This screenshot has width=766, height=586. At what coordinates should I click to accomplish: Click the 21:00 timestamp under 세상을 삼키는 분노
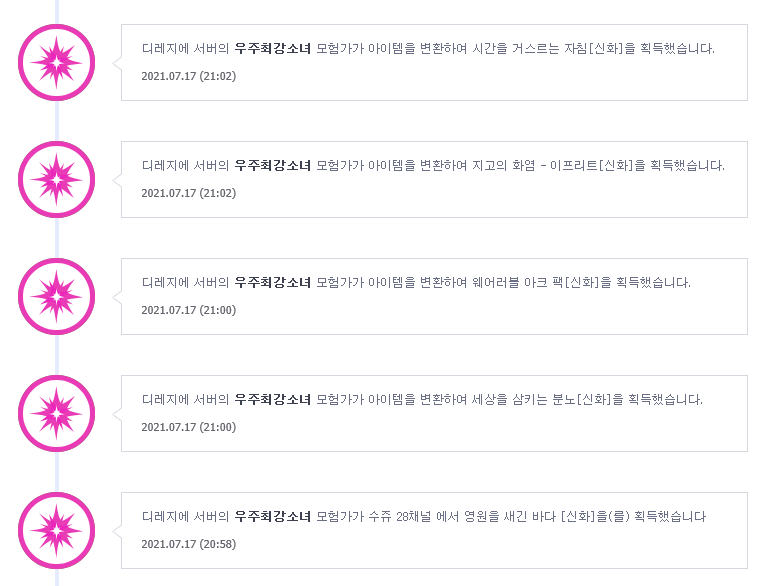(x=189, y=427)
